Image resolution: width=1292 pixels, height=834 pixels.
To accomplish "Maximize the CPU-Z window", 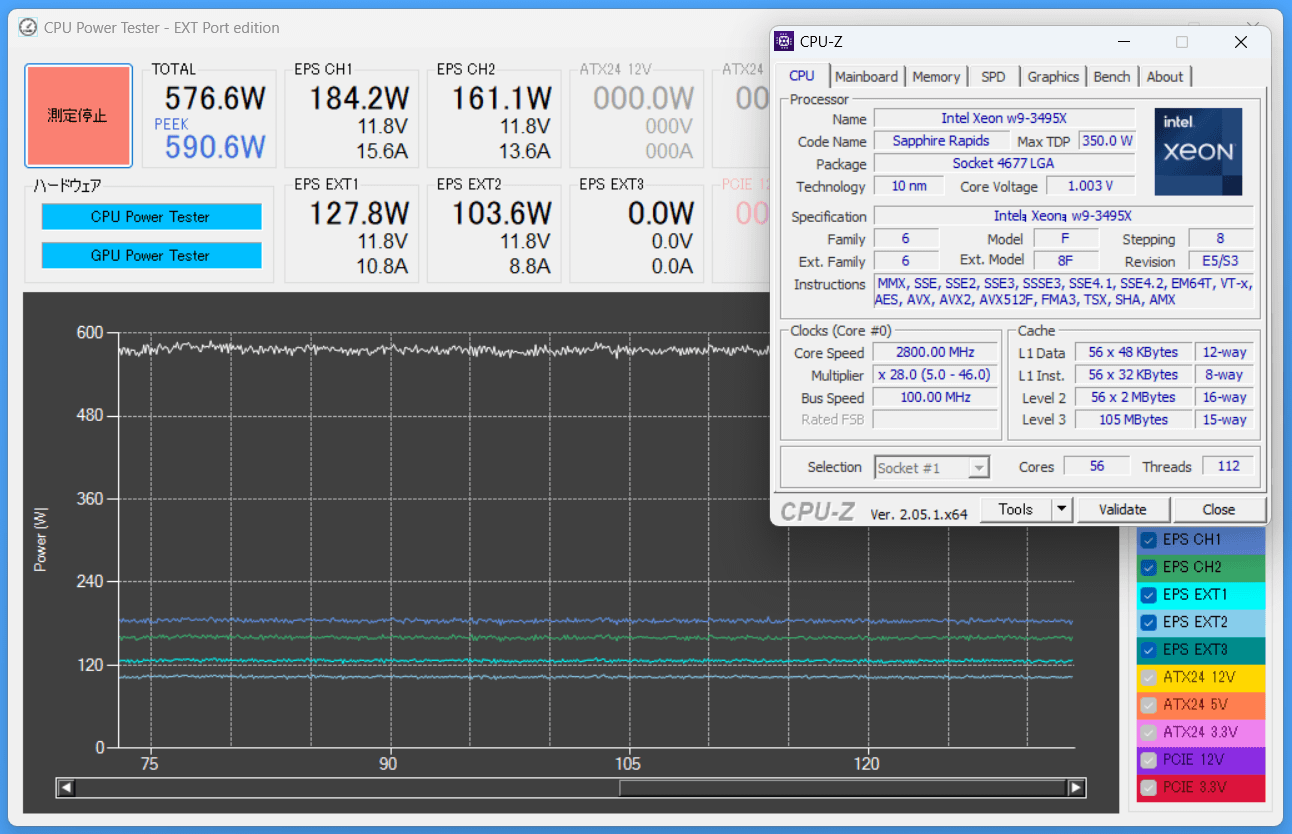I will click(x=1182, y=42).
